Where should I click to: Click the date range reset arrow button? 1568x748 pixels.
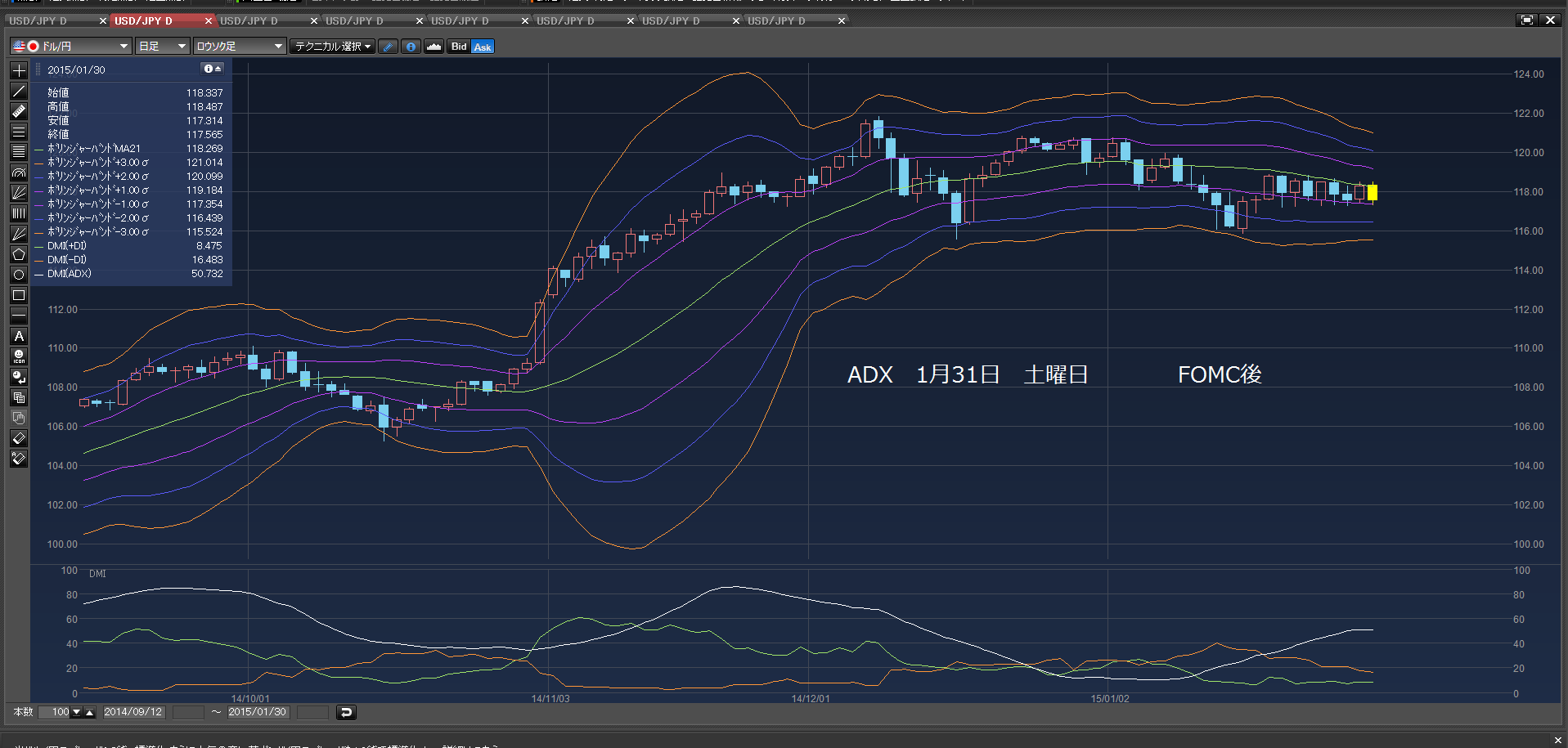pyautogui.click(x=346, y=712)
